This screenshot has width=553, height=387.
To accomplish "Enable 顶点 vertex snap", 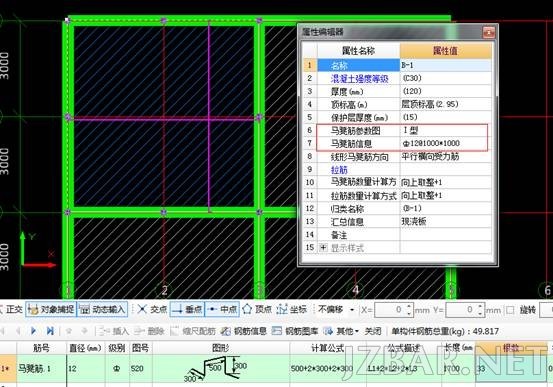I will pos(257,310).
